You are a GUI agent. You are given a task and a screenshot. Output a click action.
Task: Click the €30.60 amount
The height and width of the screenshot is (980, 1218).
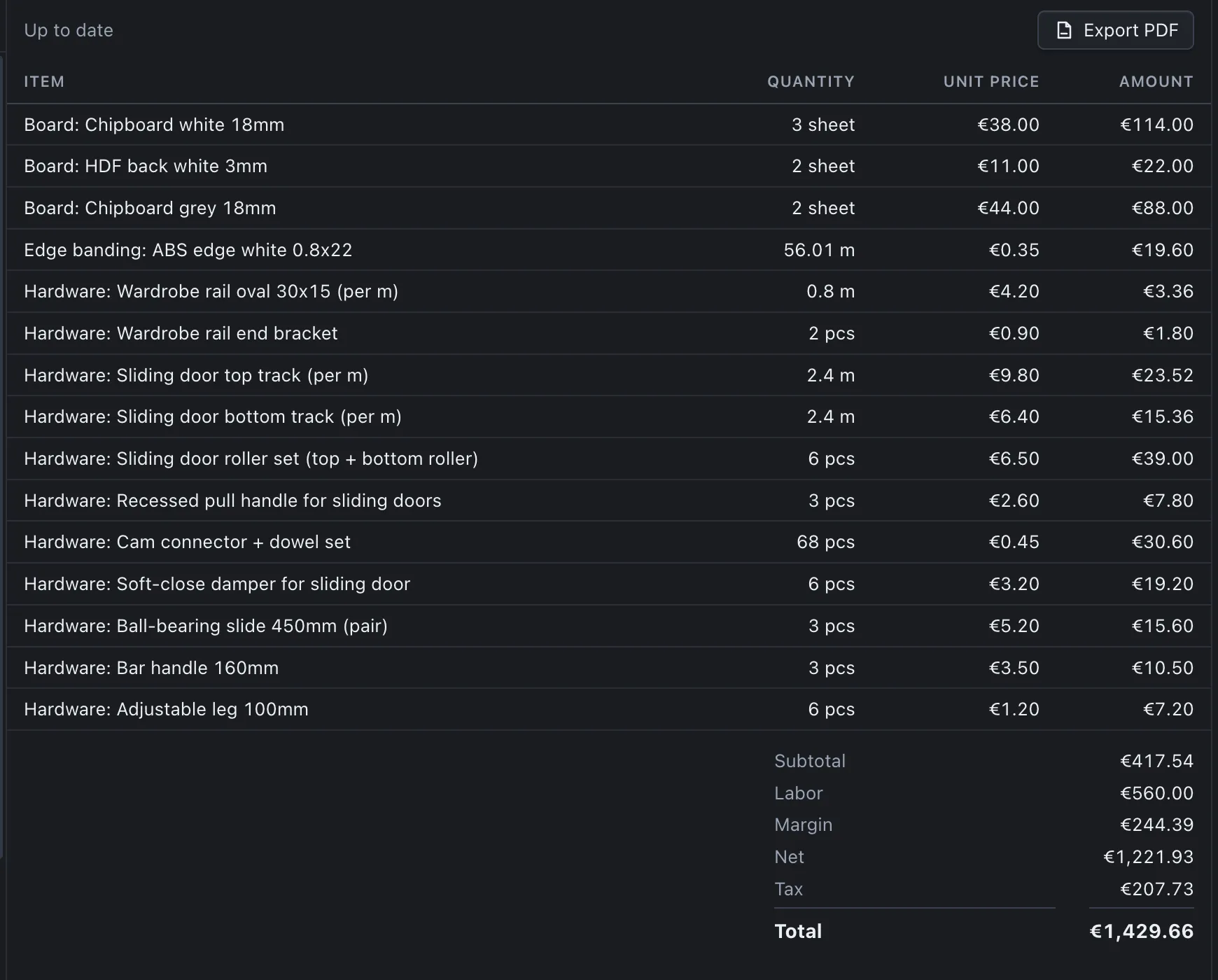tap(1162, 542)
